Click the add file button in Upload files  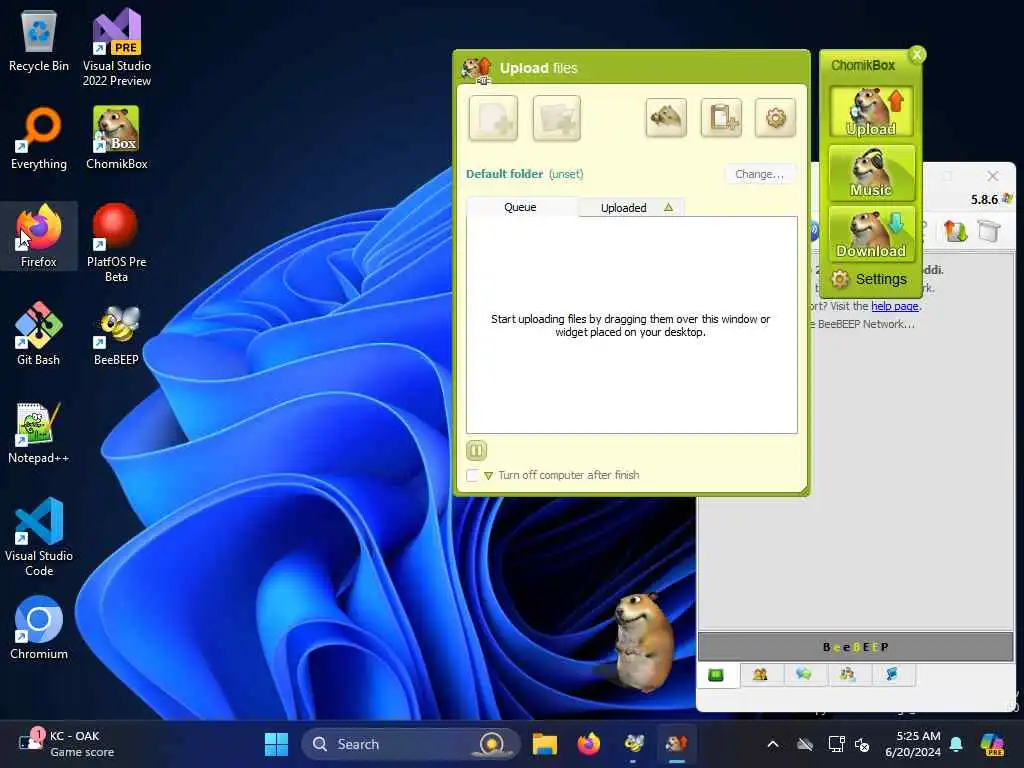493,118
